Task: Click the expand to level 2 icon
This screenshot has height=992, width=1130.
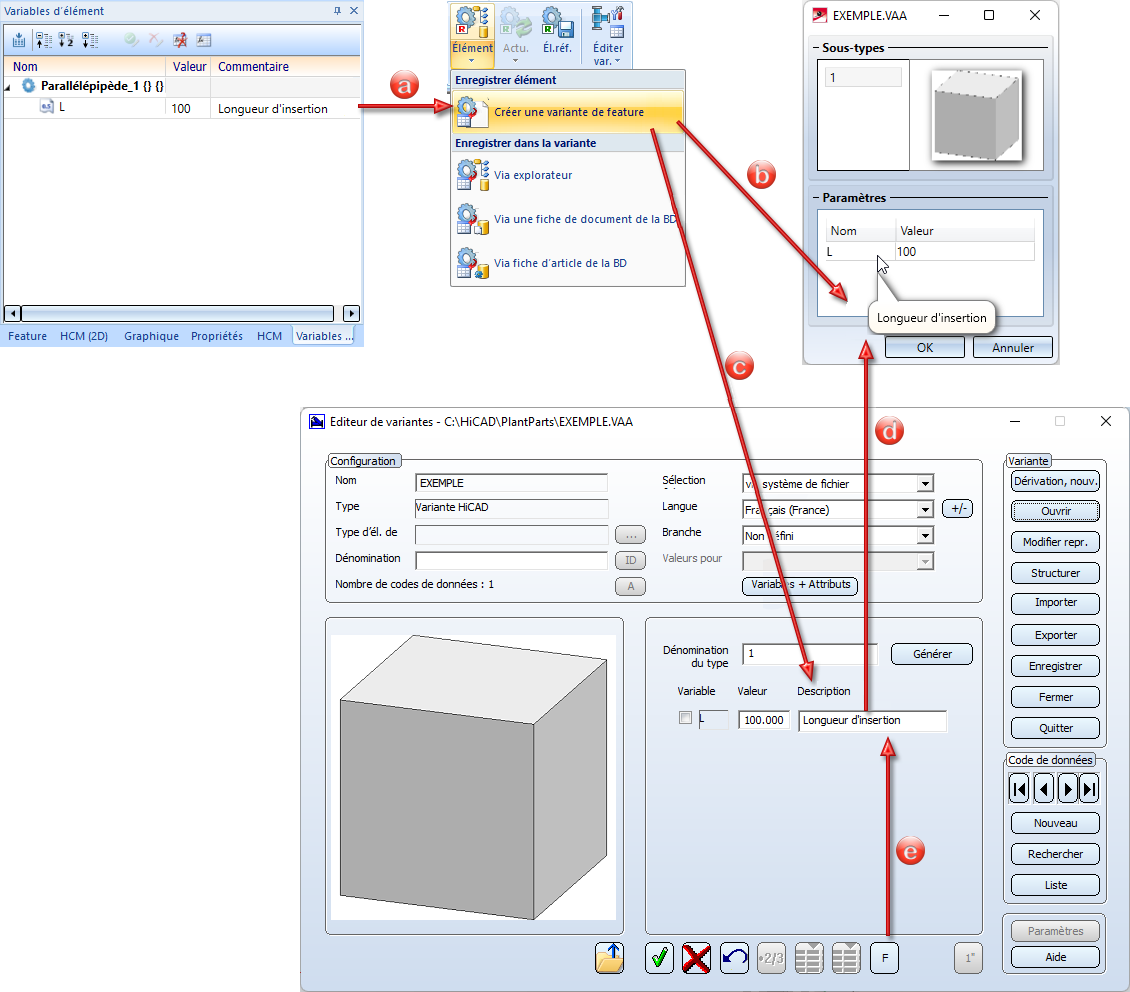Action: click(x=66, y=40)
